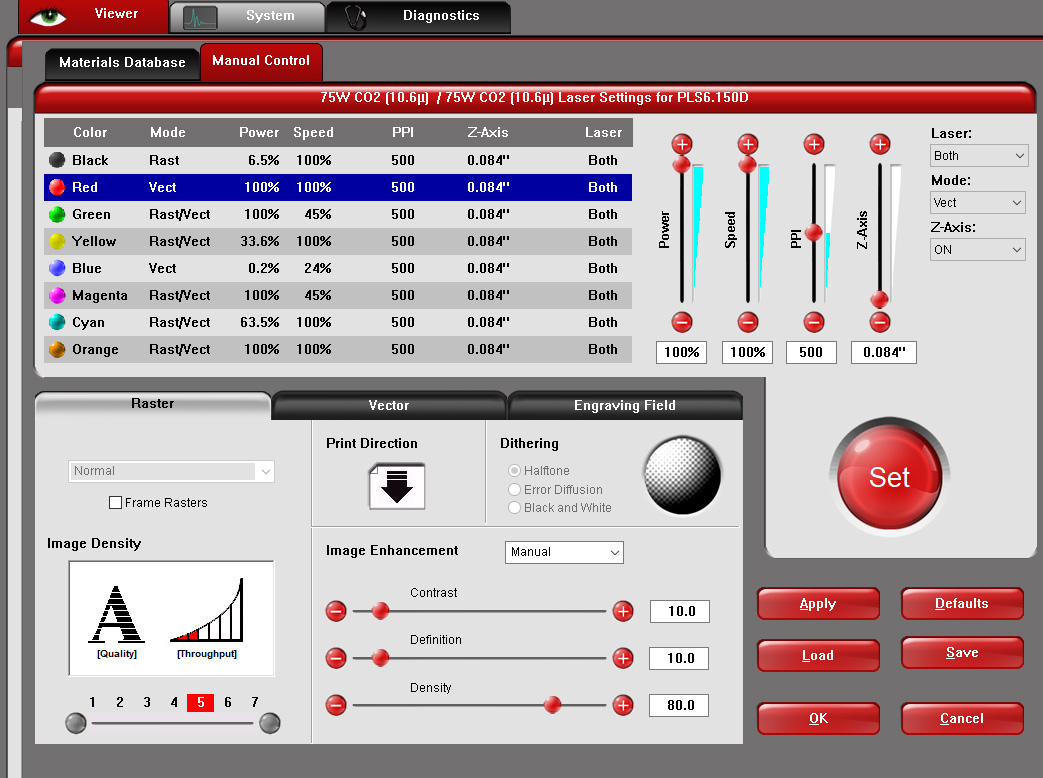This screenshot has height=778, width=1043.
Task: Click the Density slider handle
Action: coord(552,705)
